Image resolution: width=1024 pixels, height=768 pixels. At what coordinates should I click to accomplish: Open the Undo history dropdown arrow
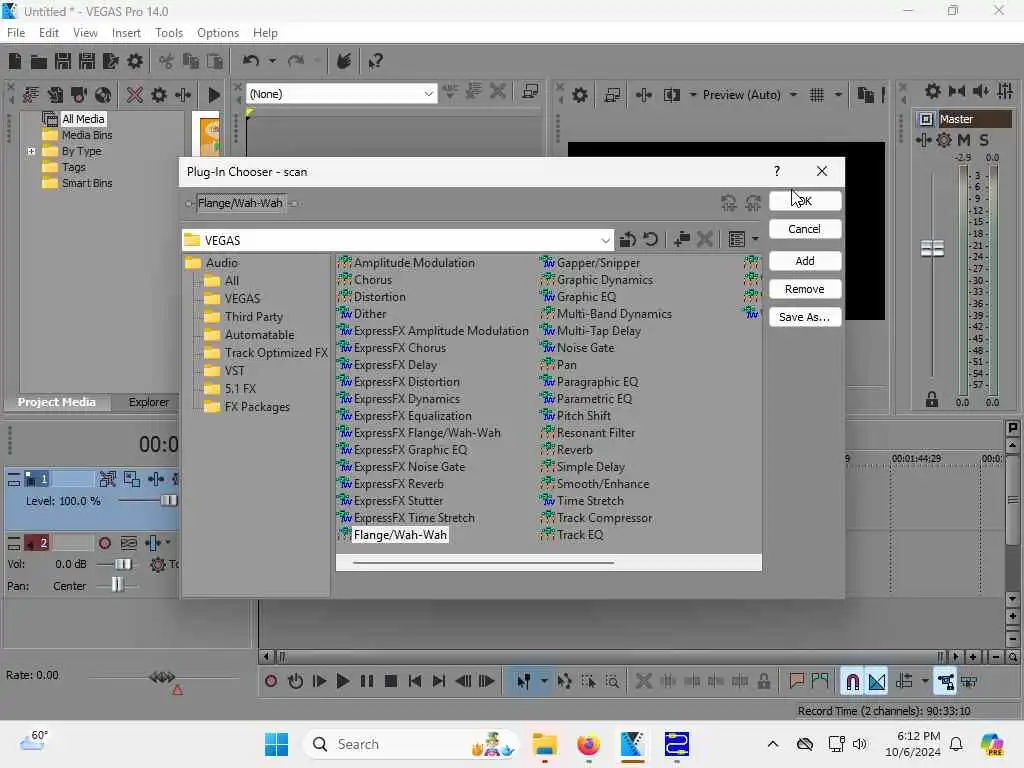click(x=272, y=61)
